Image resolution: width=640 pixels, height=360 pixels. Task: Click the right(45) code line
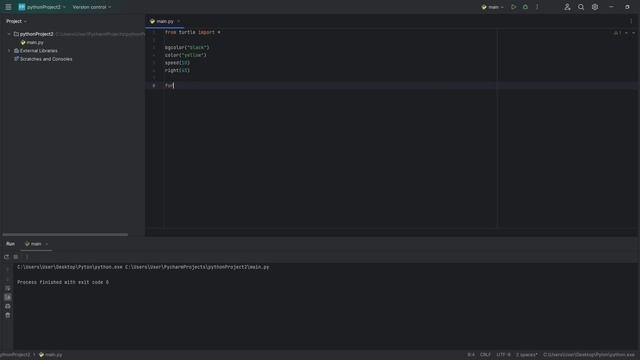[x=177, y=71]
